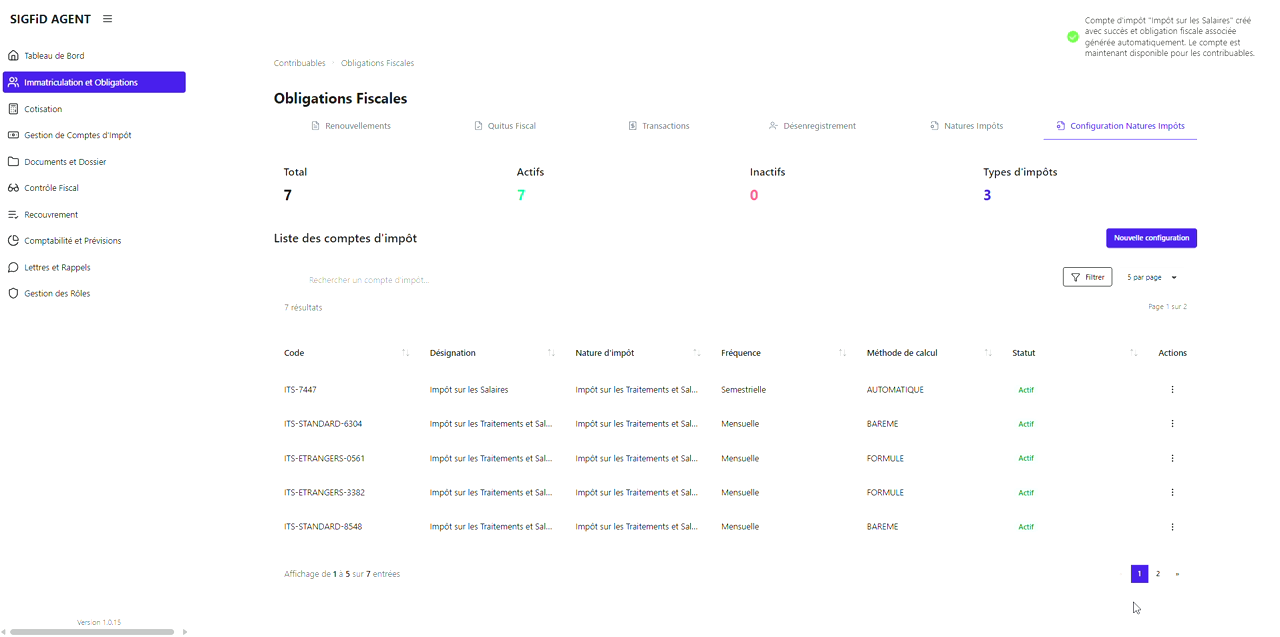Open the actions menu for ITS-STANDARD-8548
The height and width of the screenshot is (637, 1280).
pos(1172,527)
